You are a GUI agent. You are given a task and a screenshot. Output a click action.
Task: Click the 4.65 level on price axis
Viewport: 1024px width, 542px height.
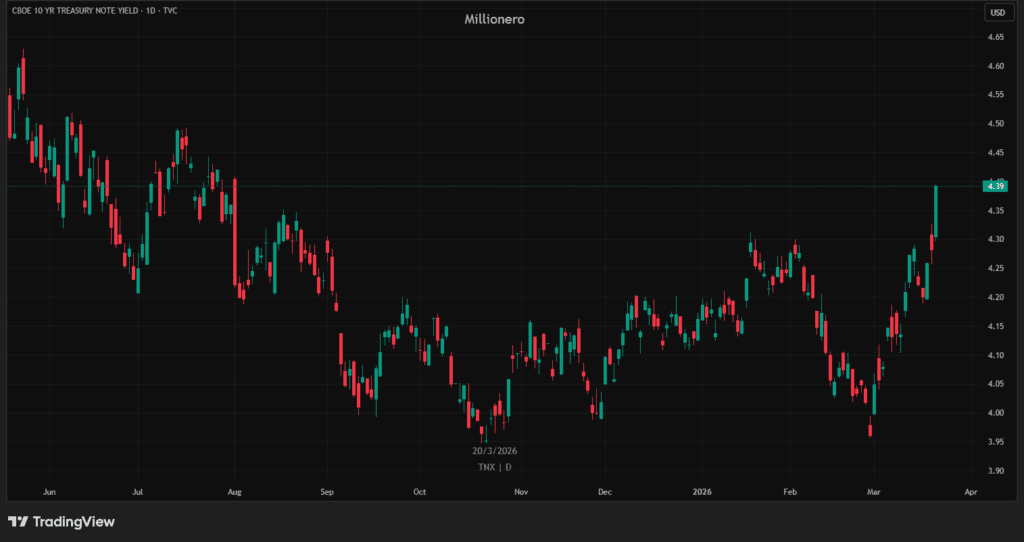coord(995,37)
